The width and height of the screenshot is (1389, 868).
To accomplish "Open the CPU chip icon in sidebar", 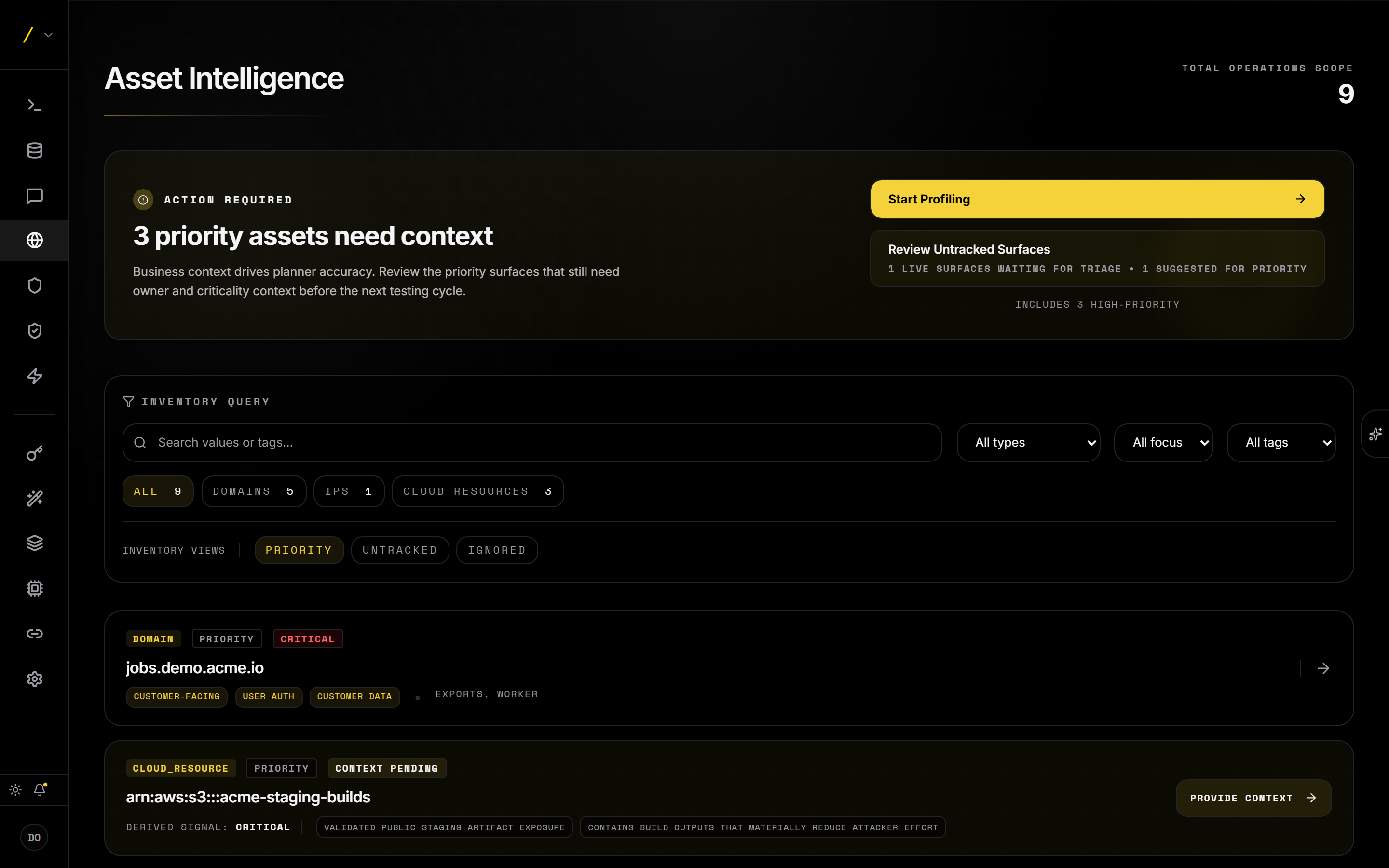I will (x=34, y=588).
